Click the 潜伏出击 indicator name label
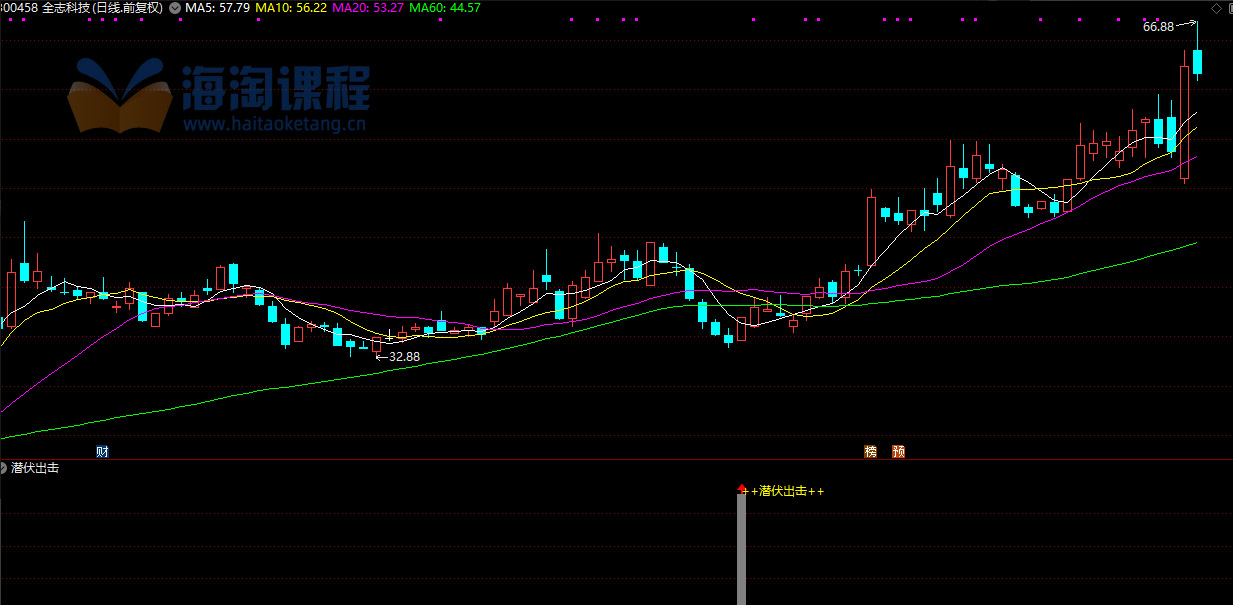1233x605 pixels. (x=35, y=468)
